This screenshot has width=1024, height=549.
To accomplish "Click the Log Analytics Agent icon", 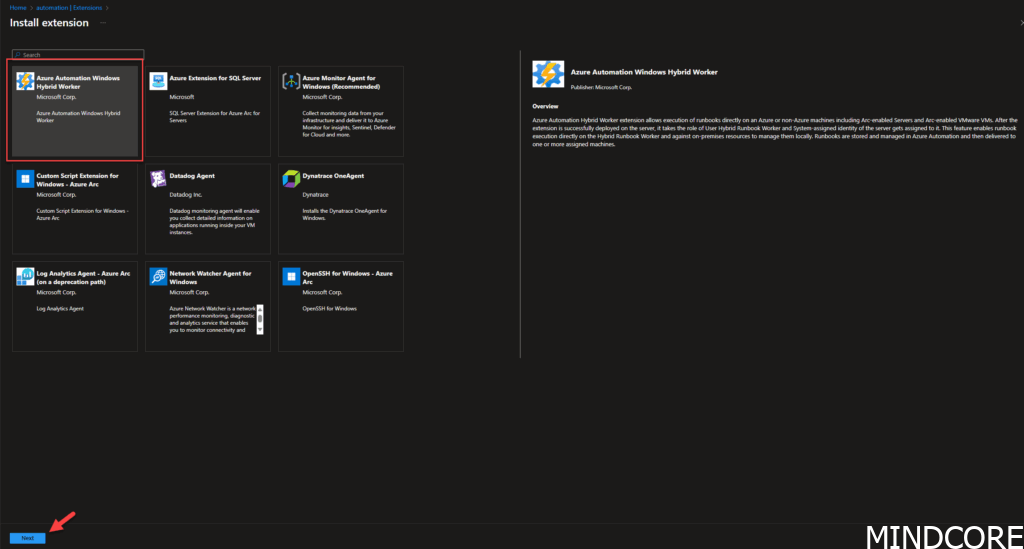I will point(26,277).
